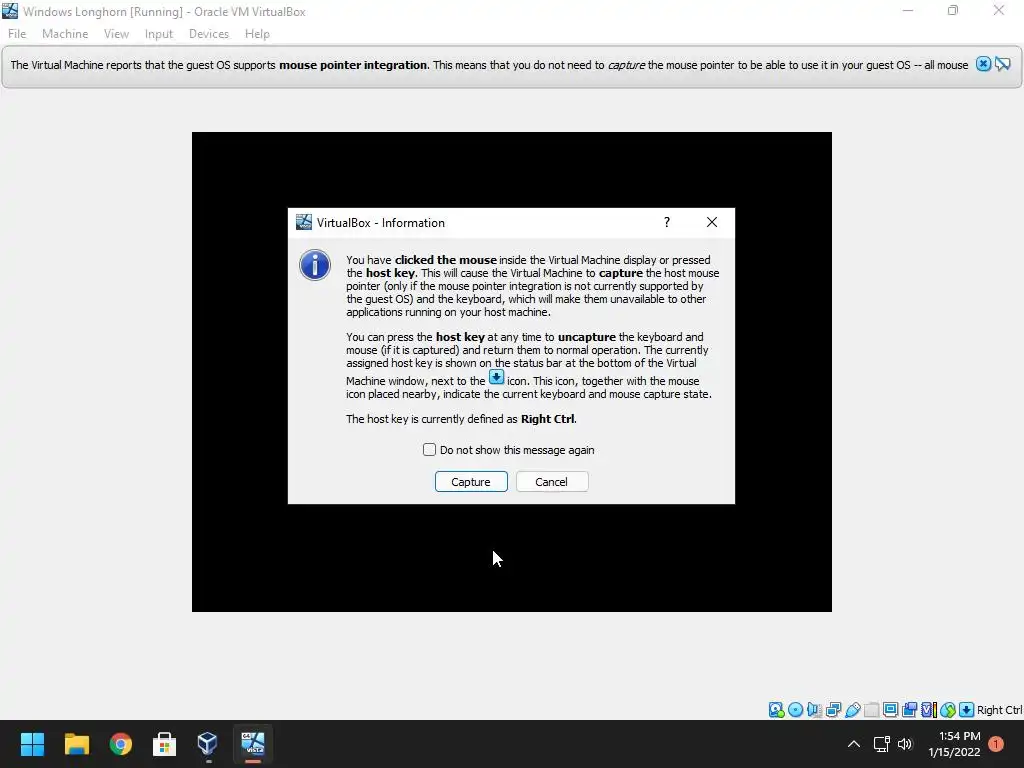The width and height of the screenshot is (1024, 768).
Task: Click the VirtualBox logo in main title bar
Action: tap(10, 11)
